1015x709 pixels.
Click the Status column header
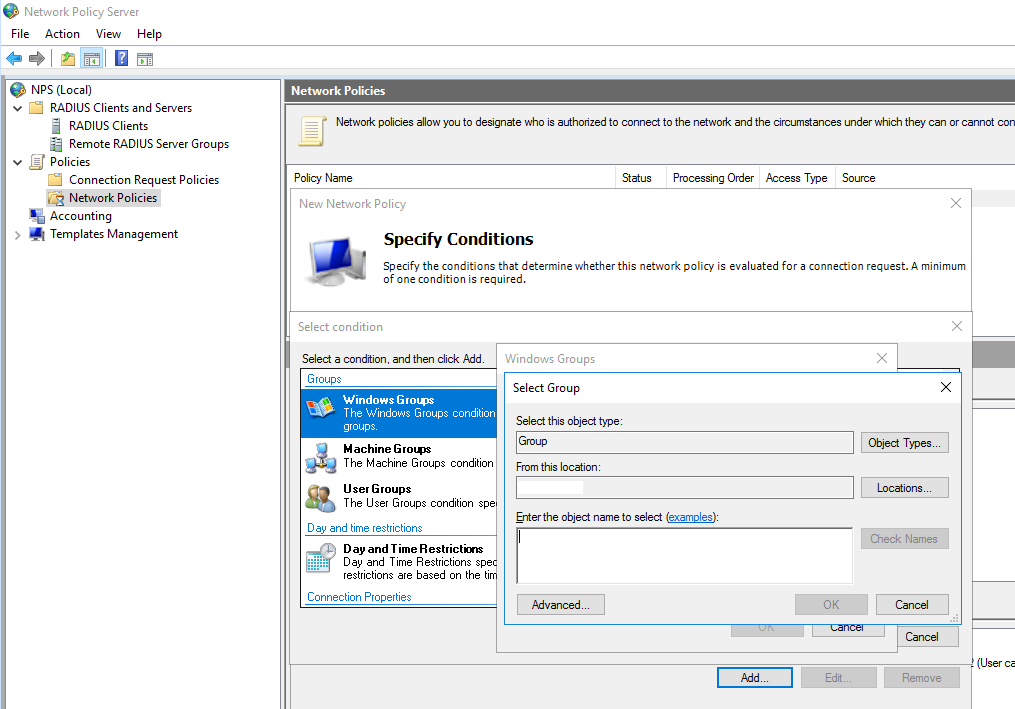click(640, 178)
